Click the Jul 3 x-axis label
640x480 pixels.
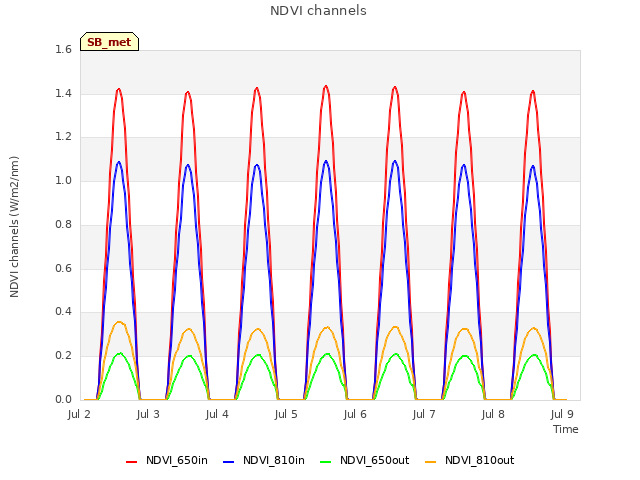(148, 414)
